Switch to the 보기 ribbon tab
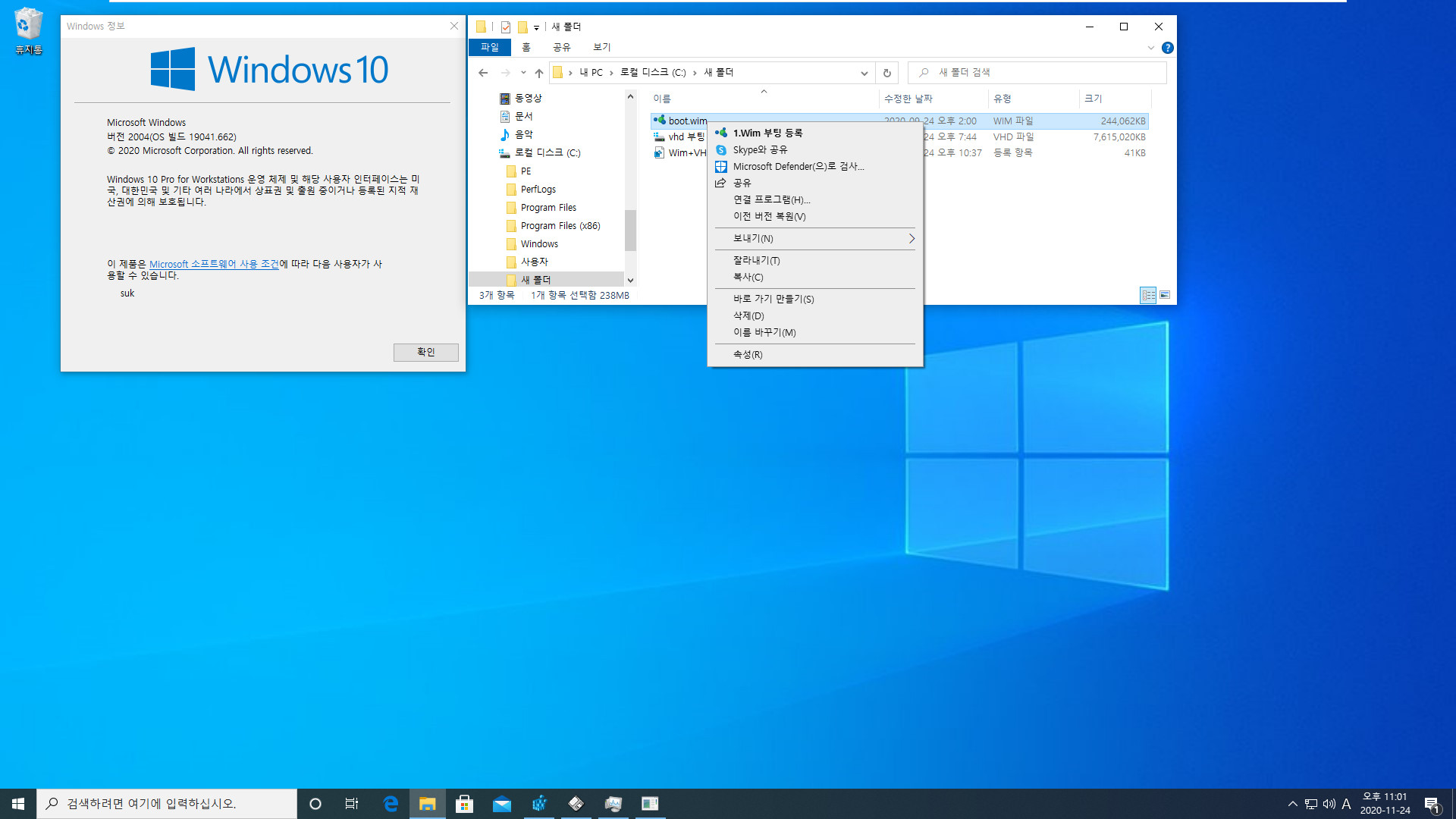This screenshot has width=1456, height=819. (602, 47)
